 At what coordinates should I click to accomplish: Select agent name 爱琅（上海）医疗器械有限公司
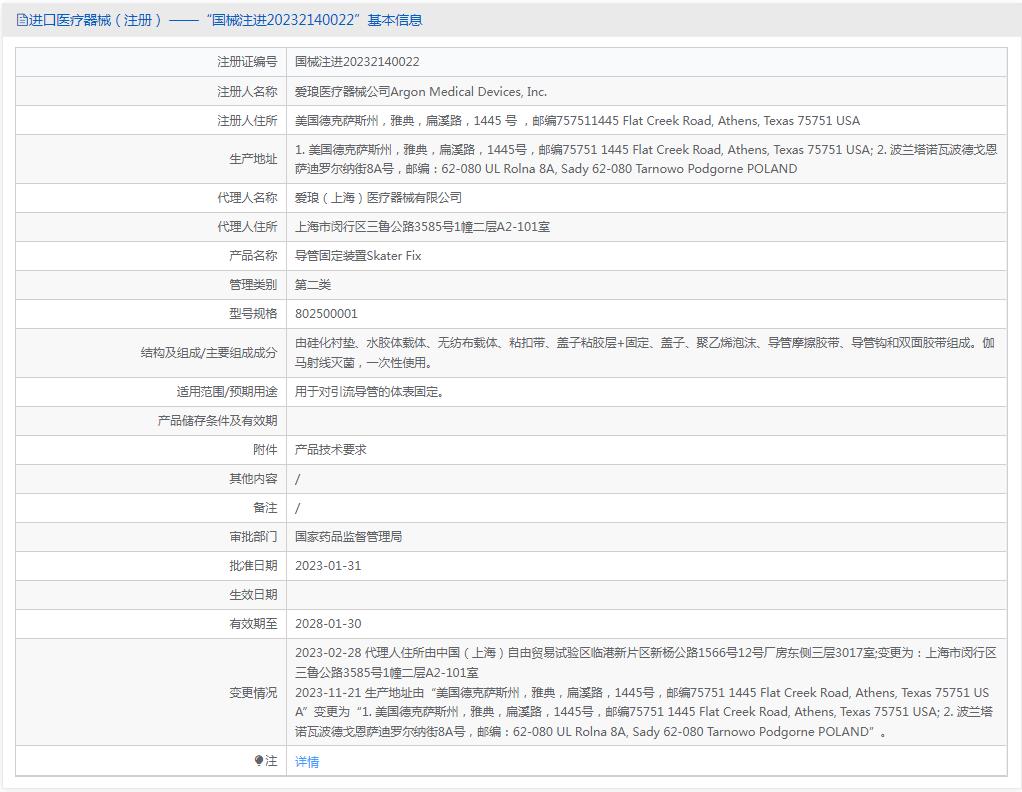(378, 198)
